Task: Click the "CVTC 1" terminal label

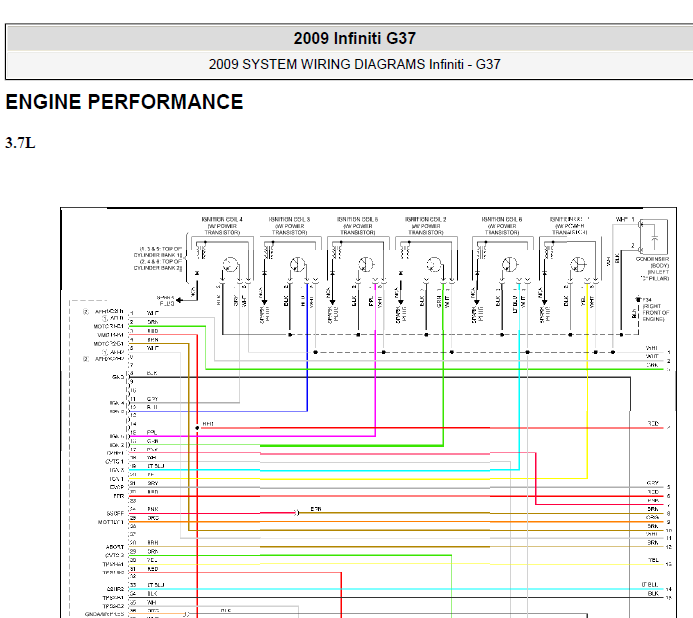Action: [x=114, y=462]
